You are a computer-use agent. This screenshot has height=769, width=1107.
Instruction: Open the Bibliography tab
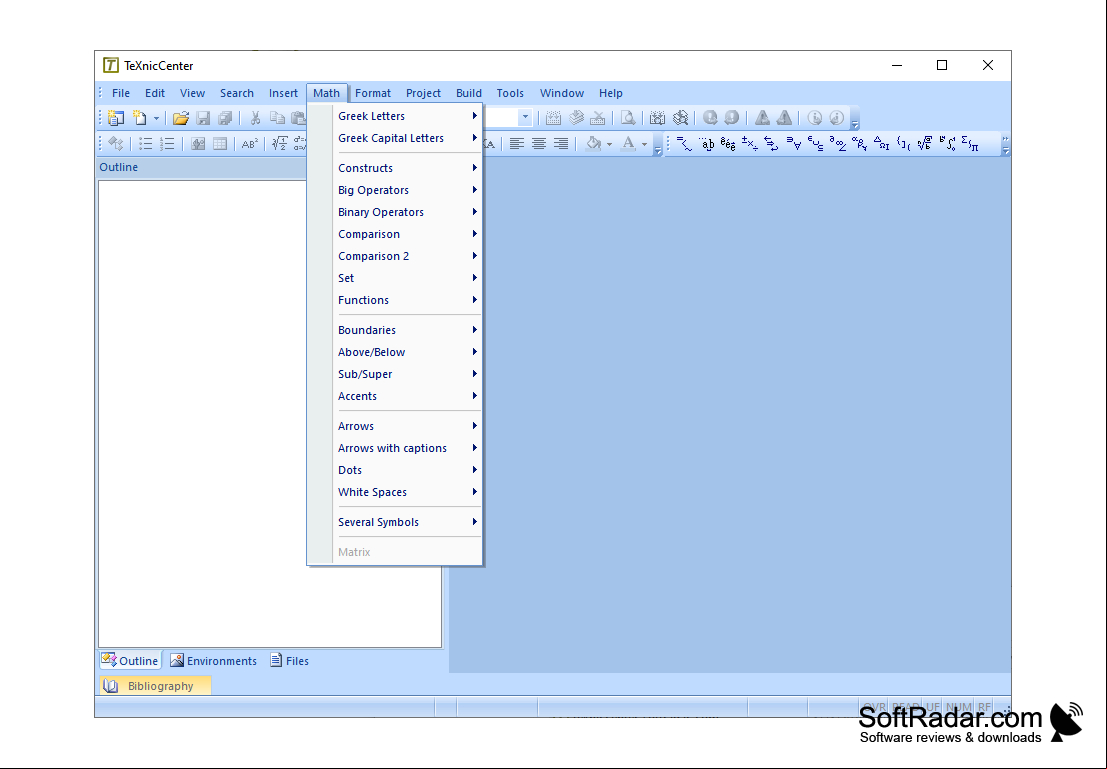click(x=155, y=686)
